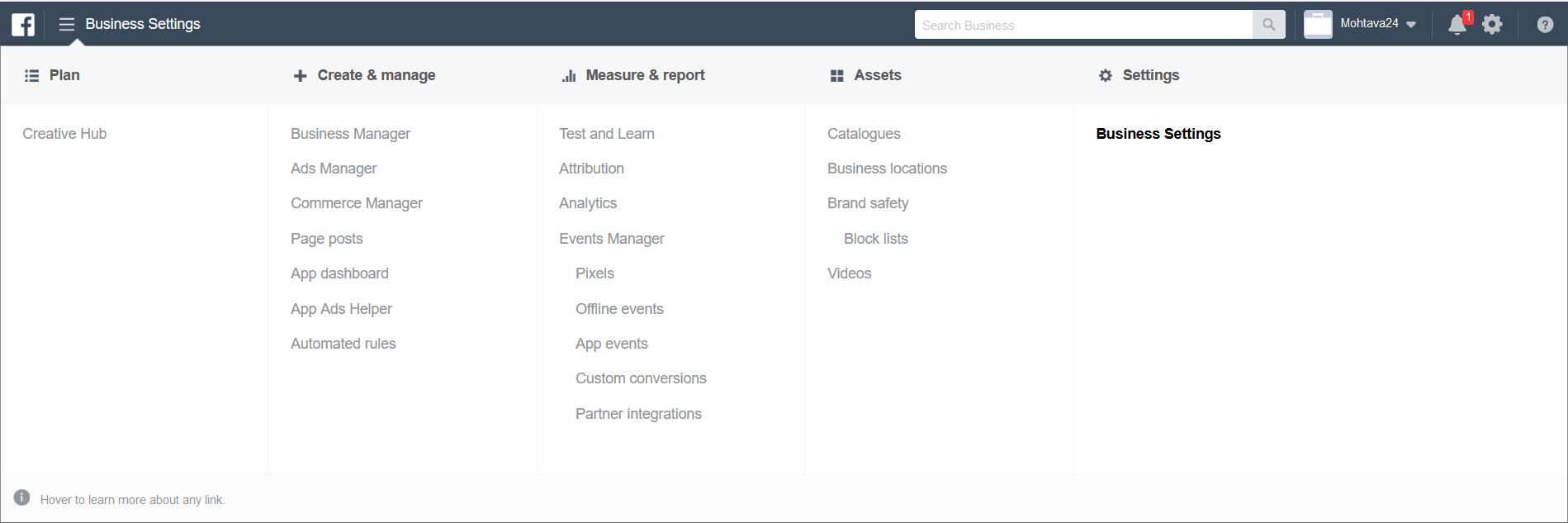Click the Facebook logo icon
Screen dimensions: 1568x523
point(23,25)
